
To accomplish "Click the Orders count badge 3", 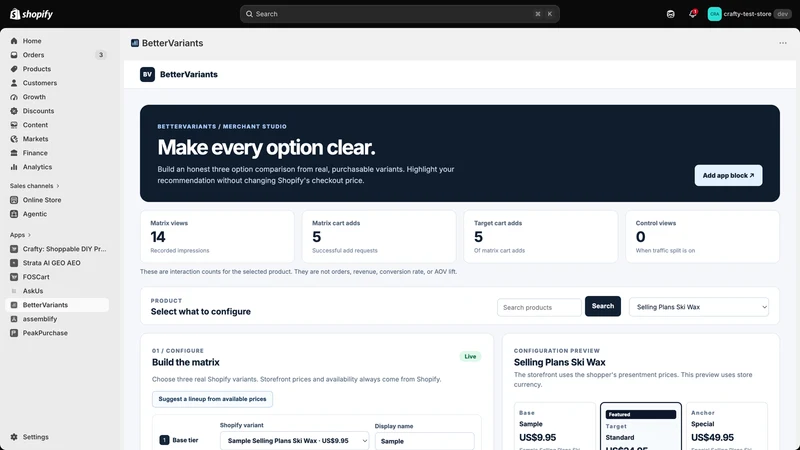I will 101,55.
